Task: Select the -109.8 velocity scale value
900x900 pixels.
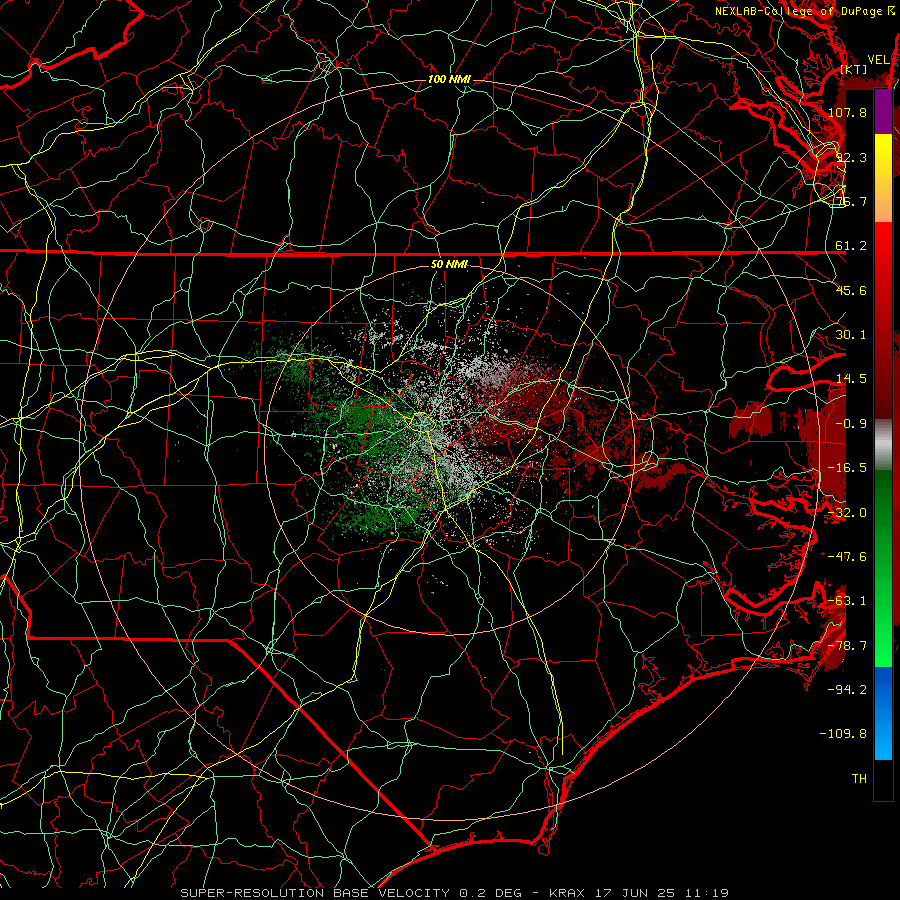Action: [843, 734]
